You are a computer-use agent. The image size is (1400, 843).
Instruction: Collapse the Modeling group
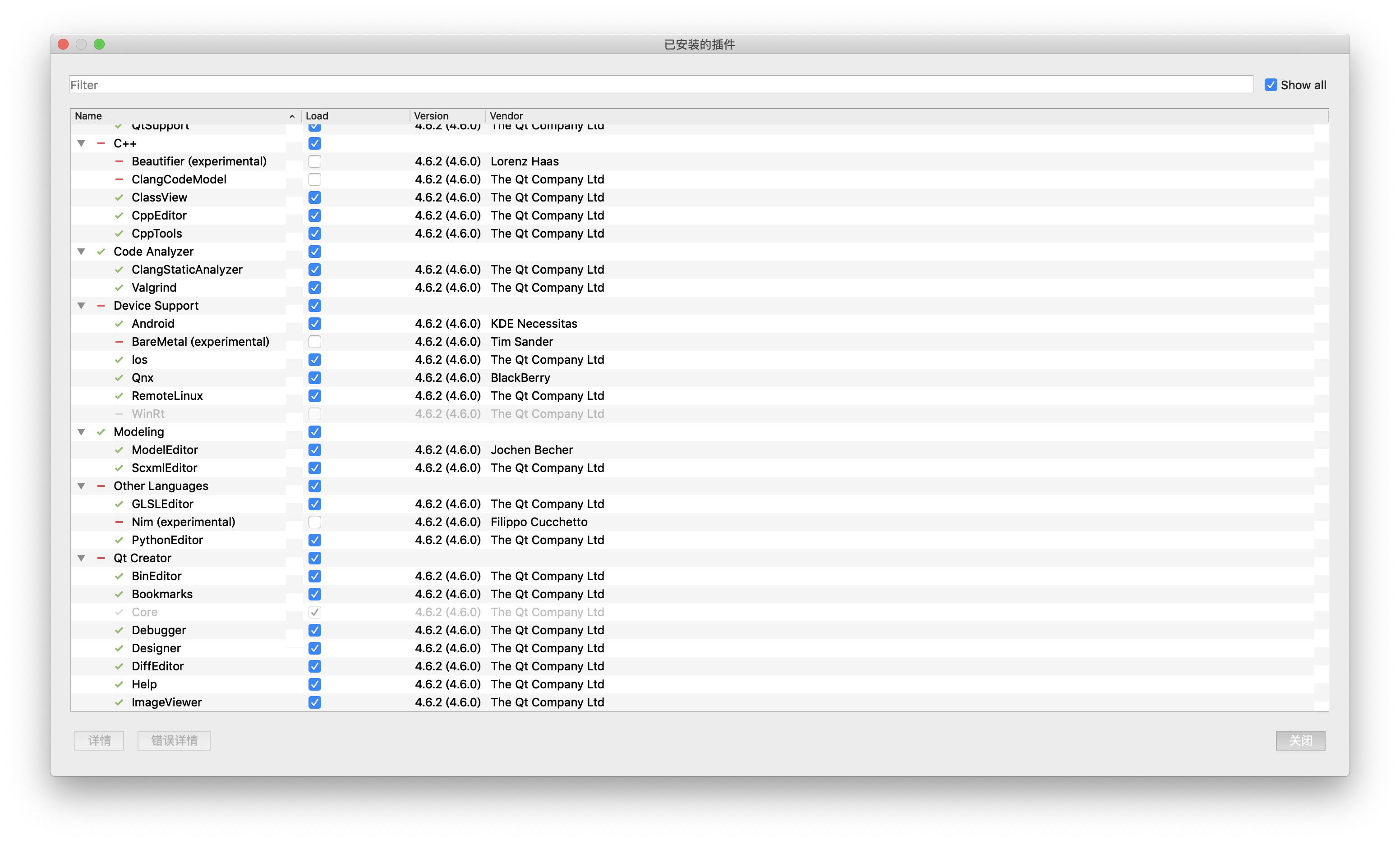tap(81, 432)
